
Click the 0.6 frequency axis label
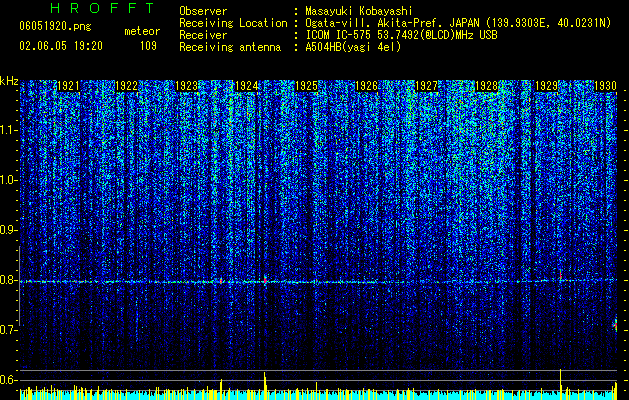point(8,380)
